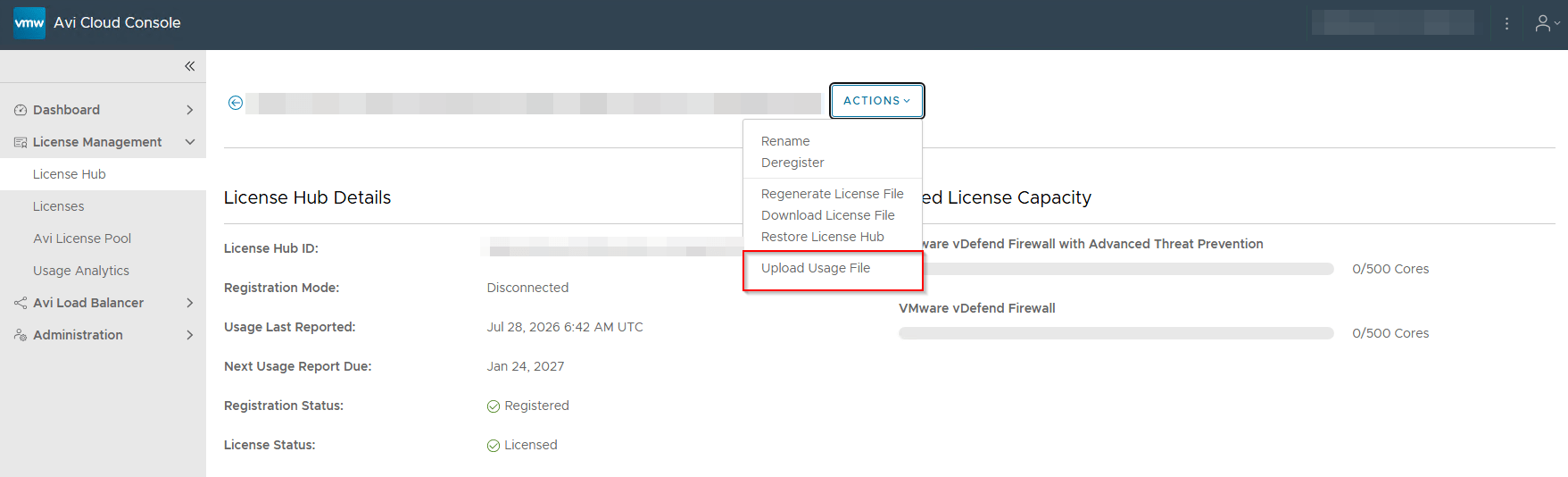
Task: Click the 'Registered' status text
Action: click(x=536, y=406)
